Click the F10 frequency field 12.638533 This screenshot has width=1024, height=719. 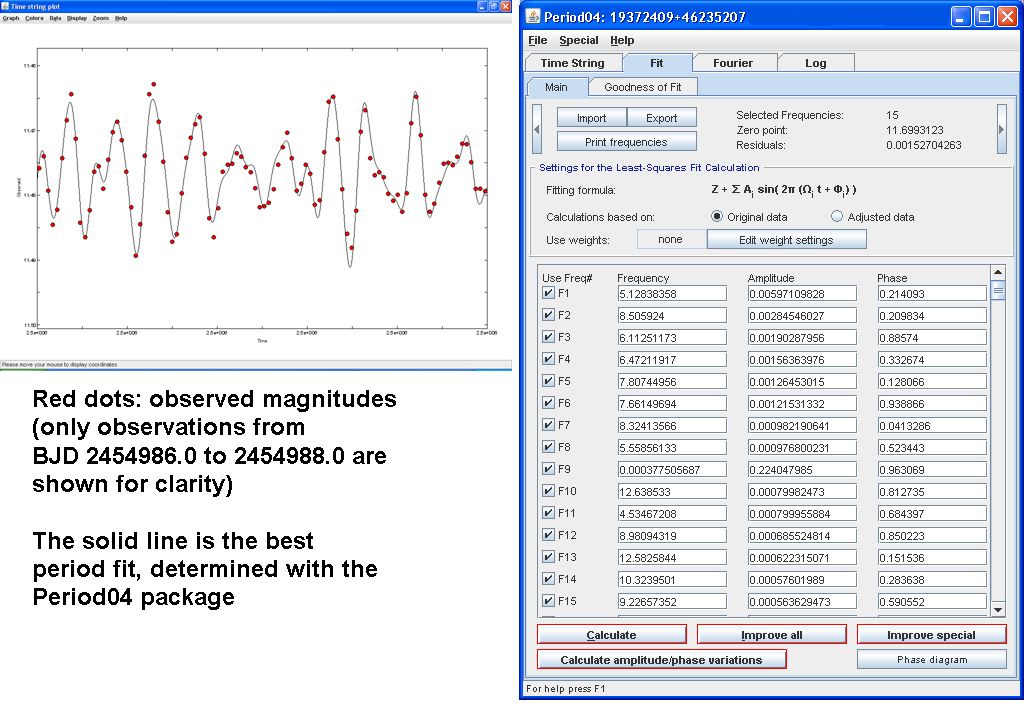(672, 492)
